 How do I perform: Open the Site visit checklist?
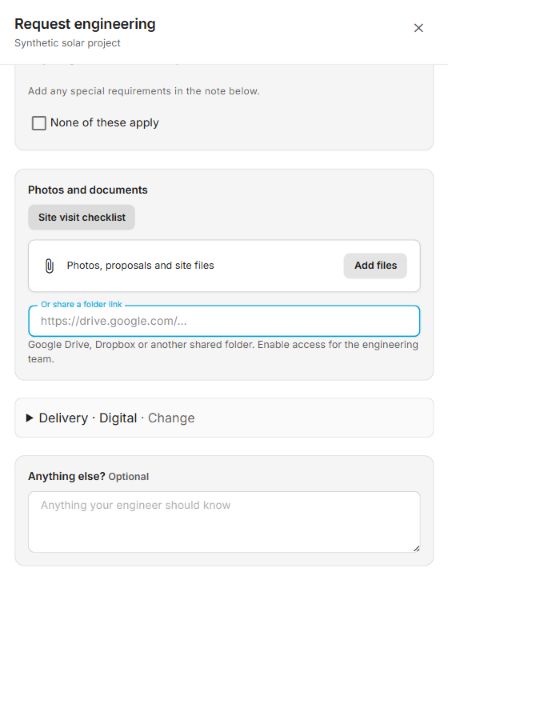click(82, 217)
